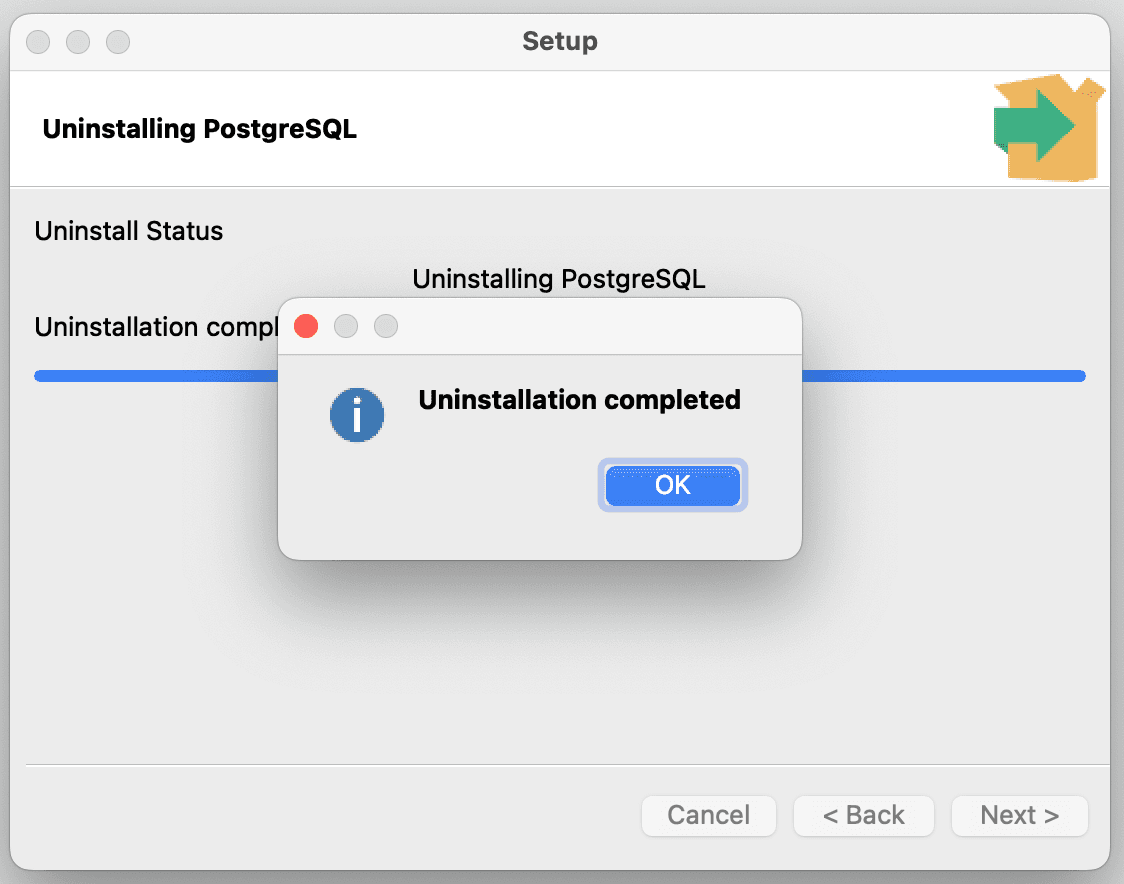
Task: Confirm with the OK button
Action: pyautogui.click(x=672, y=485)
